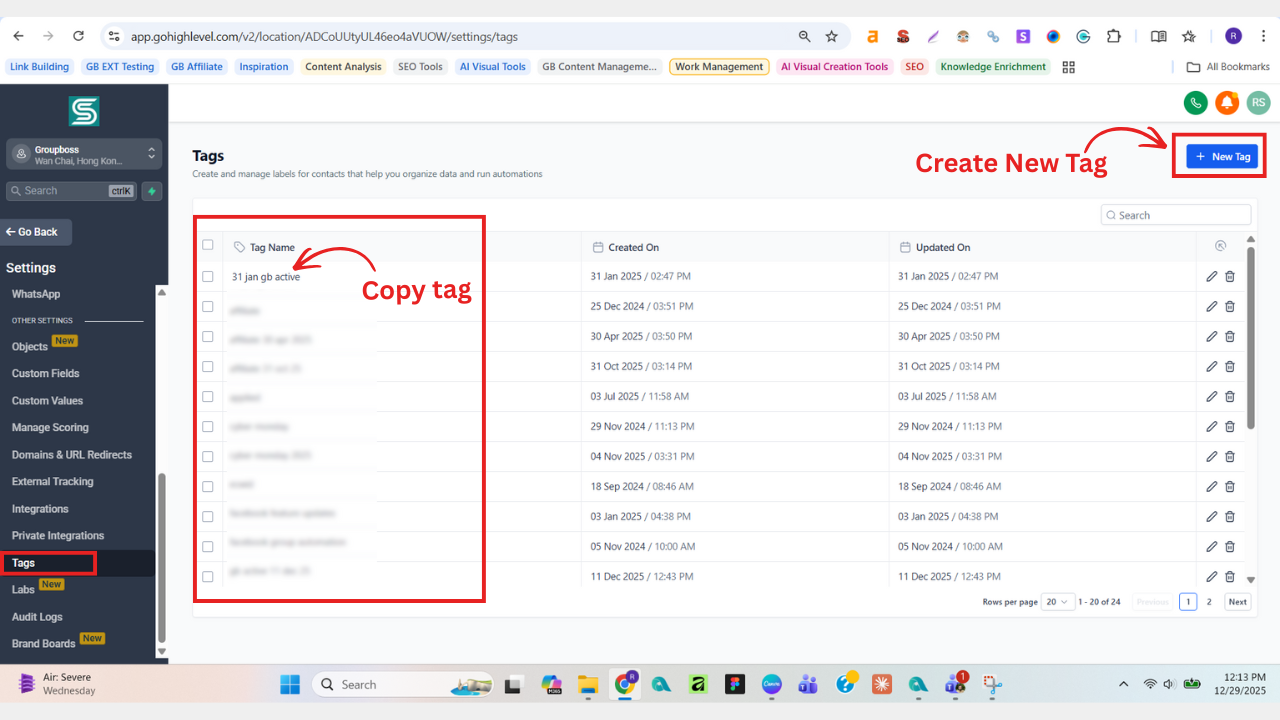1280x720 pixels.
Task: Delete the 31 jan gb active tag
Action: (x=1230, y=277)
